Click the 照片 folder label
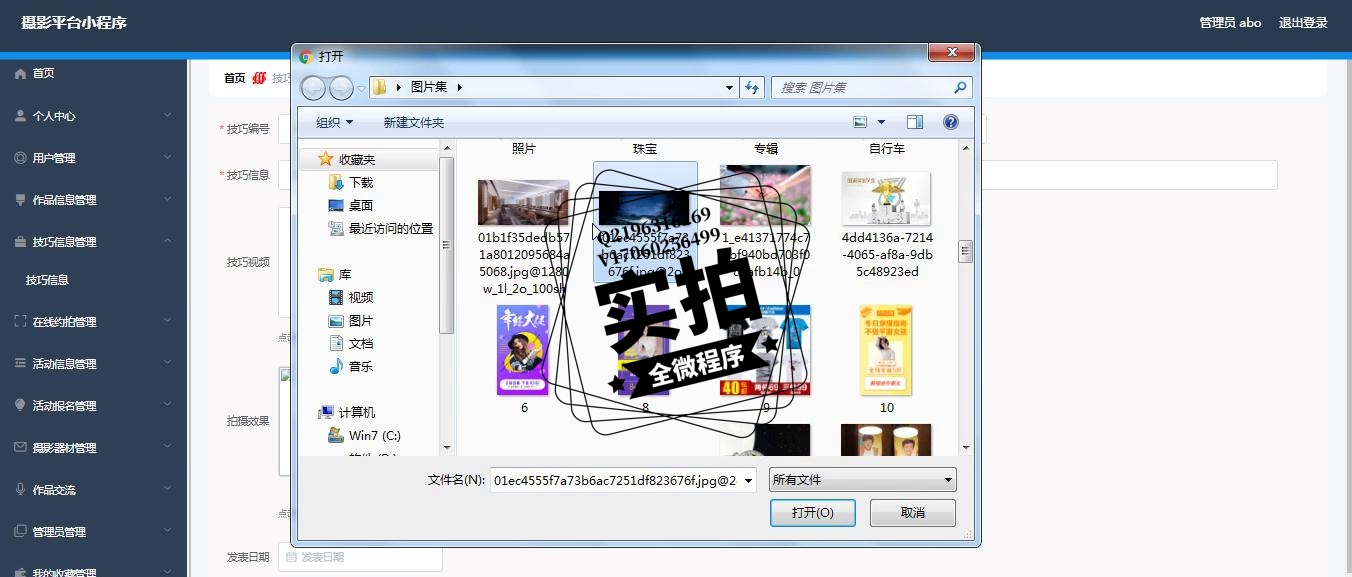Screen dimensions: 1352x577 [x=524, y=149]
